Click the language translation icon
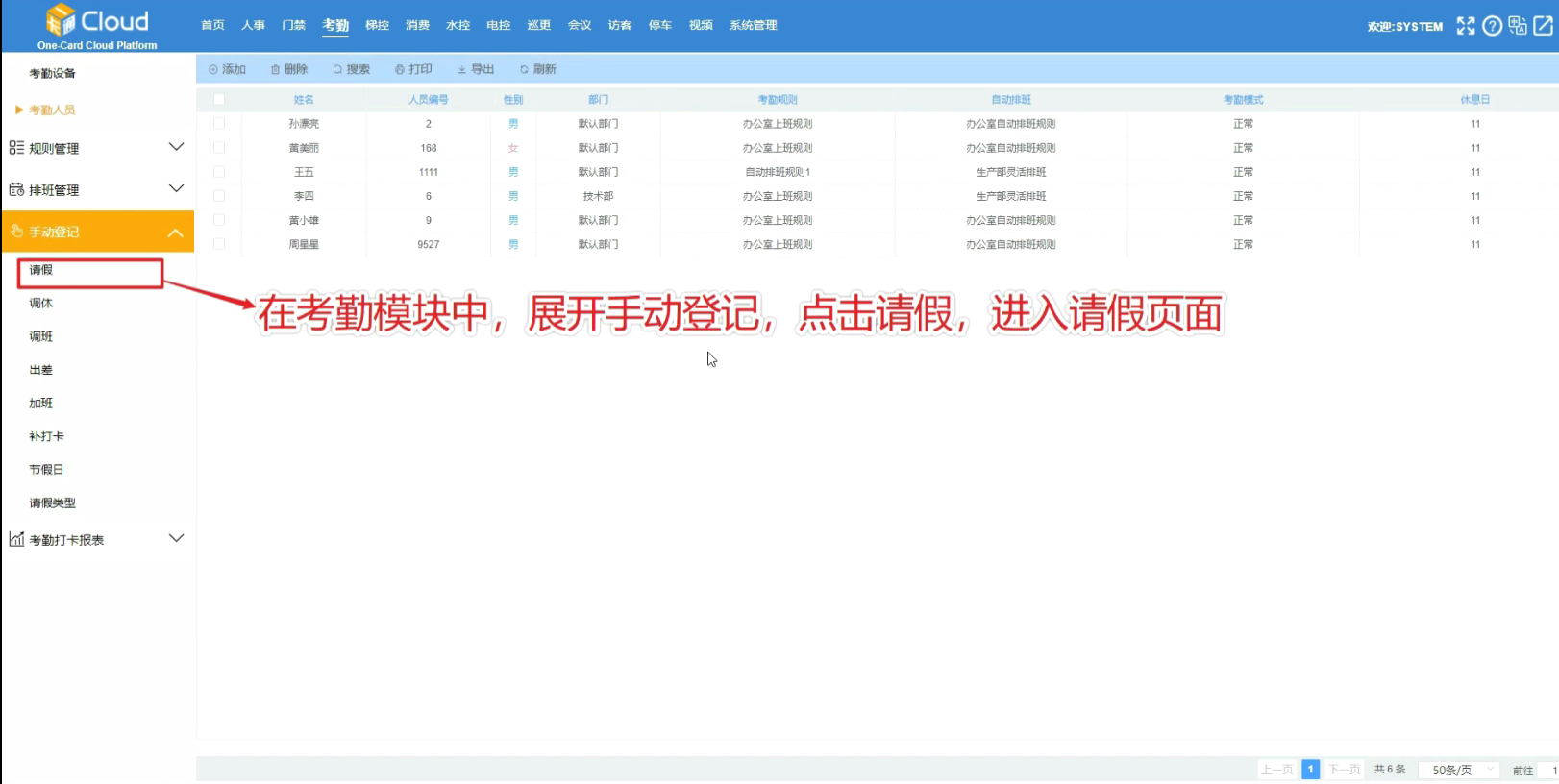 pyautogui.click(x=1518, y=26)
